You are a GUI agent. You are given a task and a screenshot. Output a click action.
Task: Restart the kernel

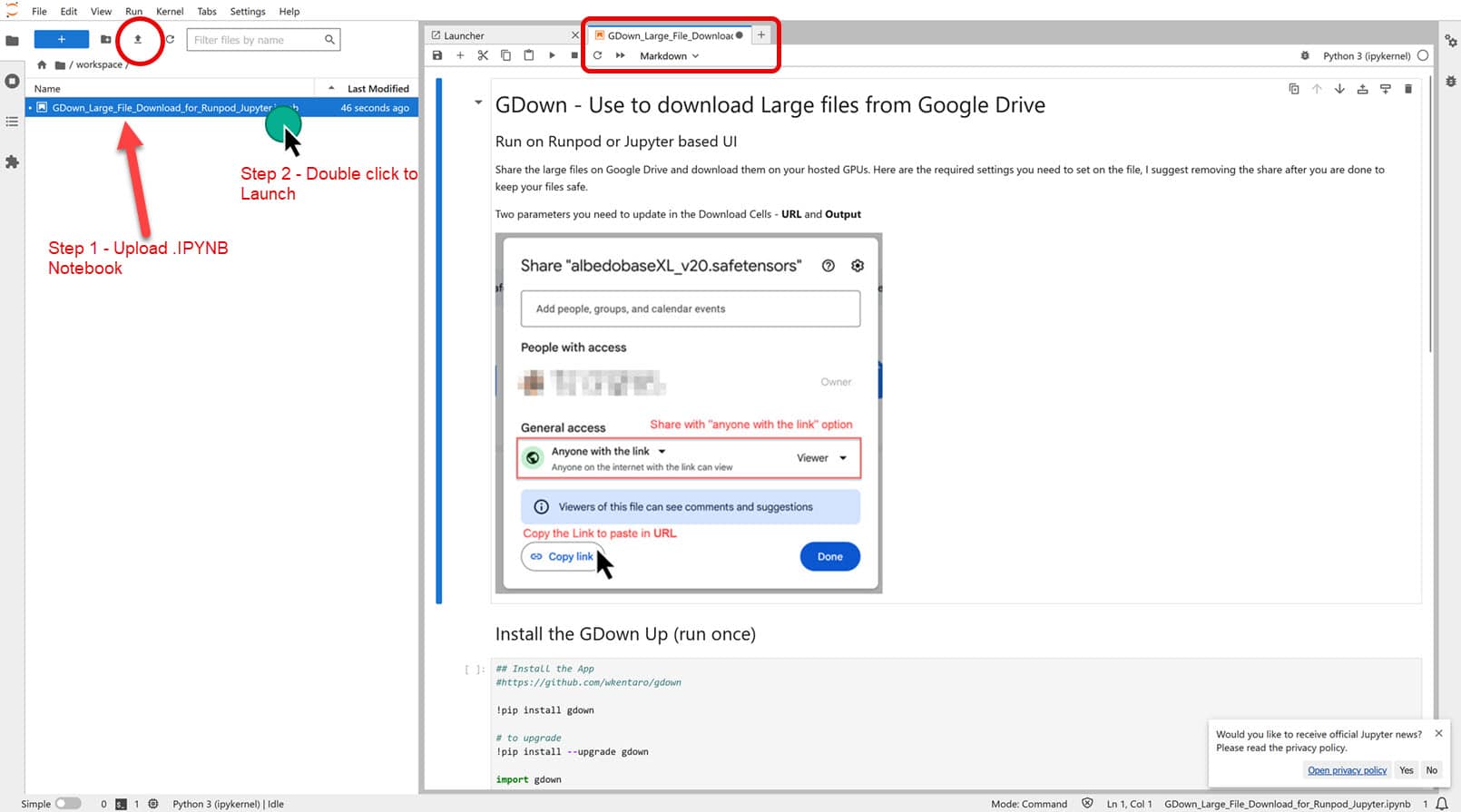(x=597, y=55)
